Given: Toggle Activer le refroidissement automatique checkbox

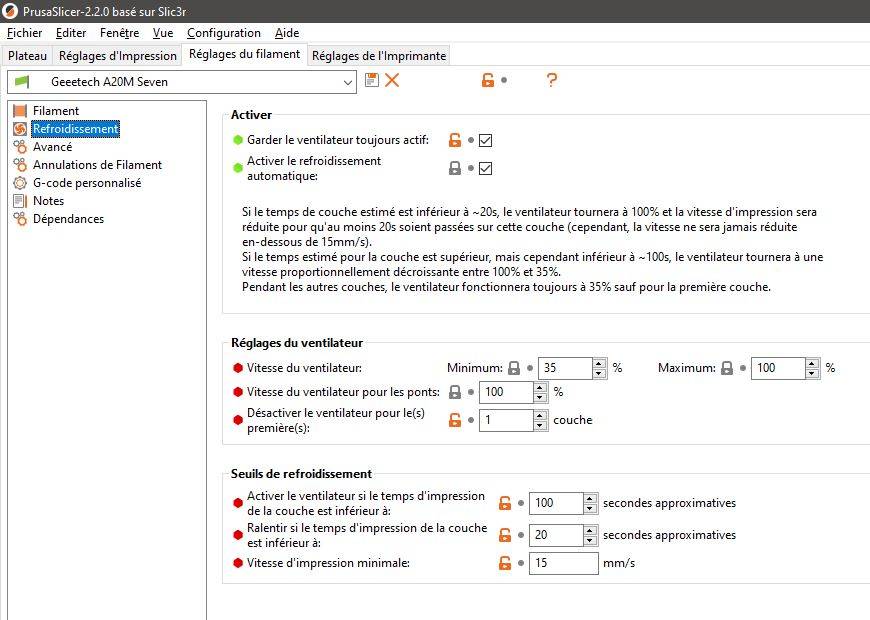Looking at the screenshot, I should tap(485, 168).
